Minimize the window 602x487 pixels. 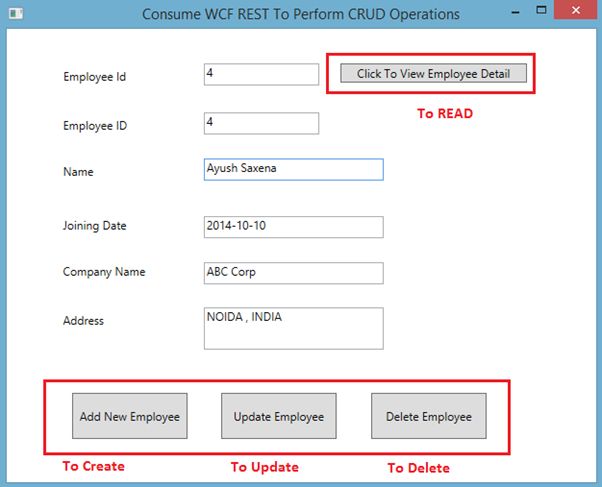(516, 12)
